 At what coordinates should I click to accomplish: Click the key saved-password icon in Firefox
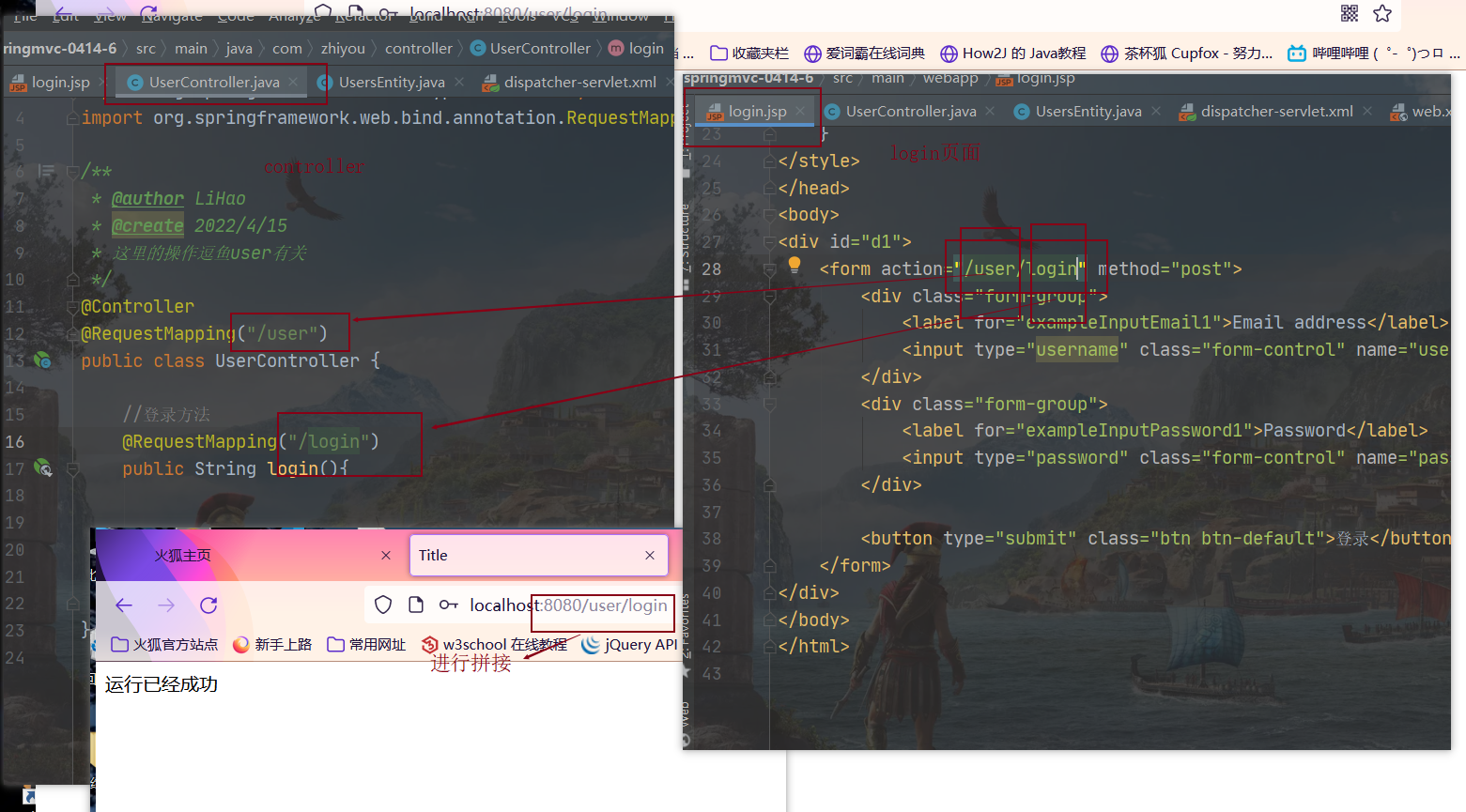449,605
